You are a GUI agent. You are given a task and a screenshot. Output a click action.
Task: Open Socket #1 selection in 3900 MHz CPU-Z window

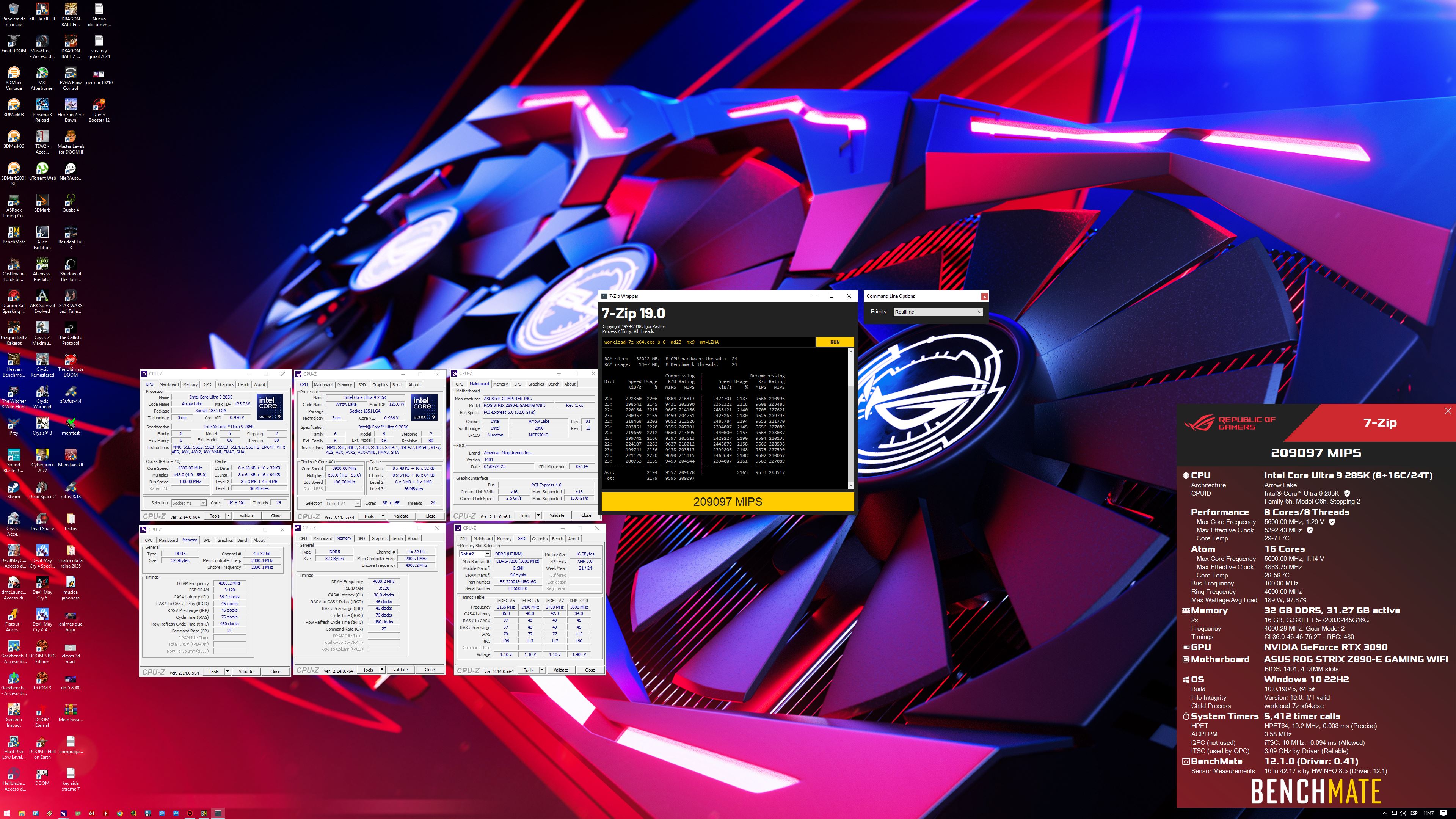pos(343,503)
